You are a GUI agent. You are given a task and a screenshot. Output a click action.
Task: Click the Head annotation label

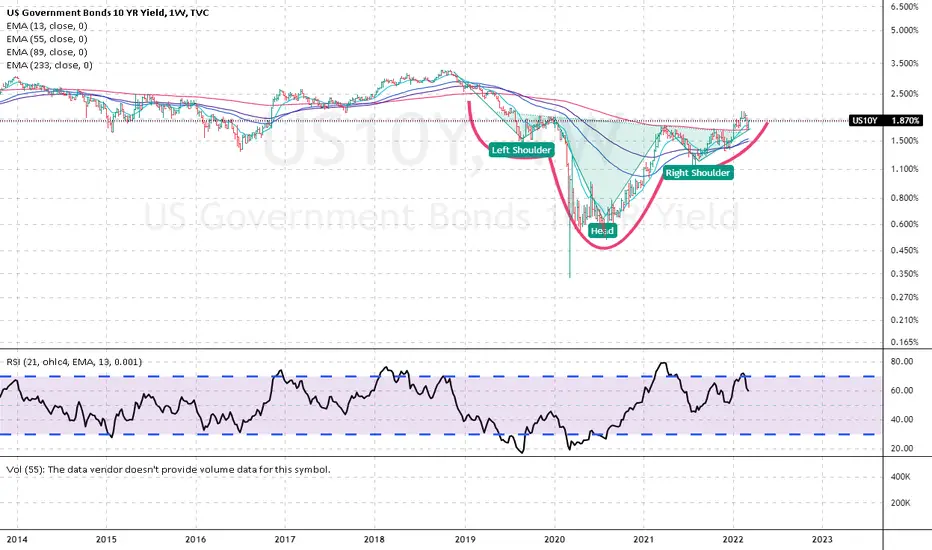(x=602, y=230)
